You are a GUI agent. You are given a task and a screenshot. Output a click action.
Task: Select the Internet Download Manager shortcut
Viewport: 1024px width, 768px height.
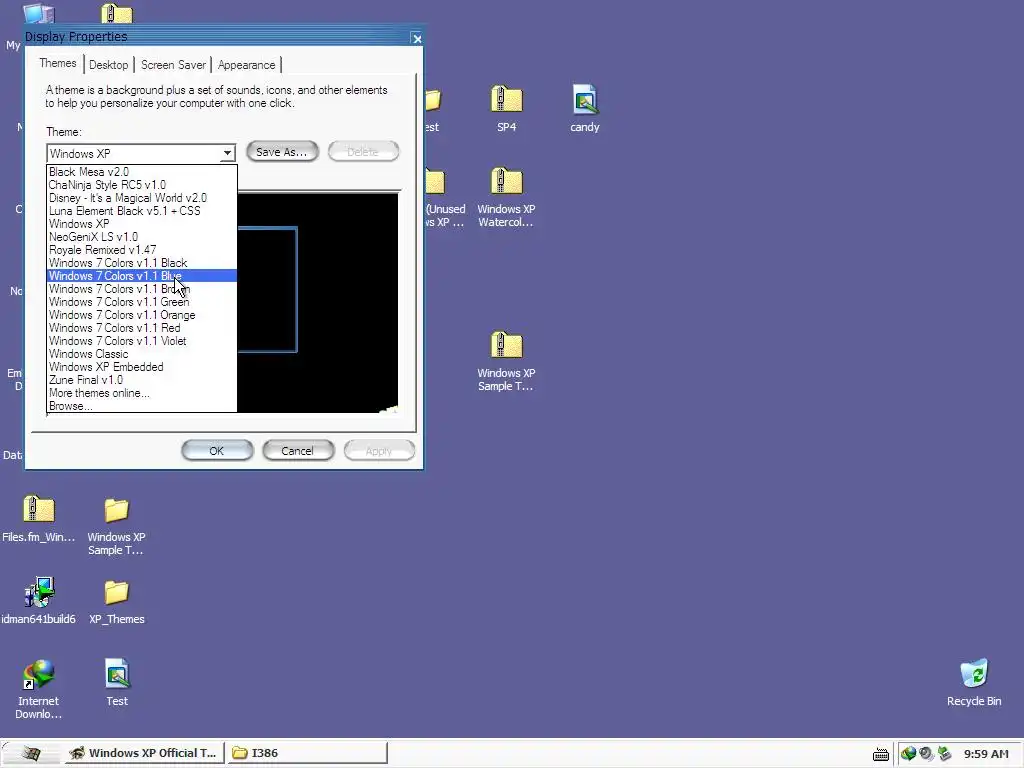[39, 675]
